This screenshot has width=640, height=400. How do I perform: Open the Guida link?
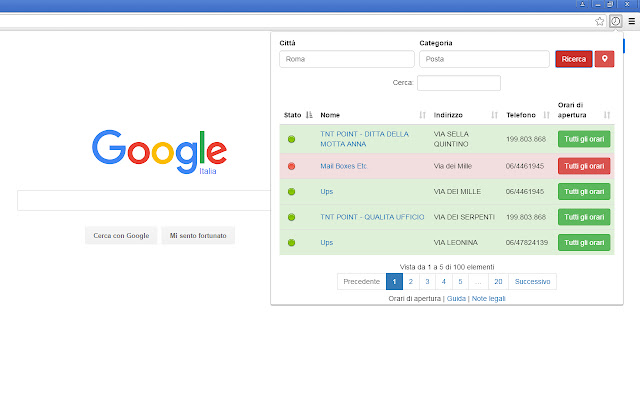[456, 298]
